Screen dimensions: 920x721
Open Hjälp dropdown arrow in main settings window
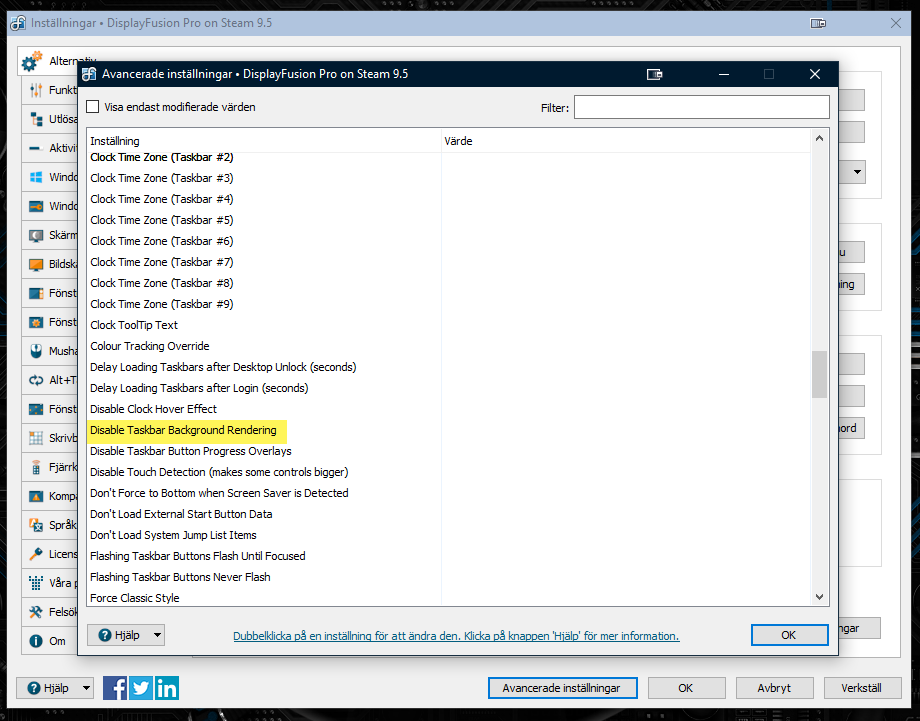[85, 688]
